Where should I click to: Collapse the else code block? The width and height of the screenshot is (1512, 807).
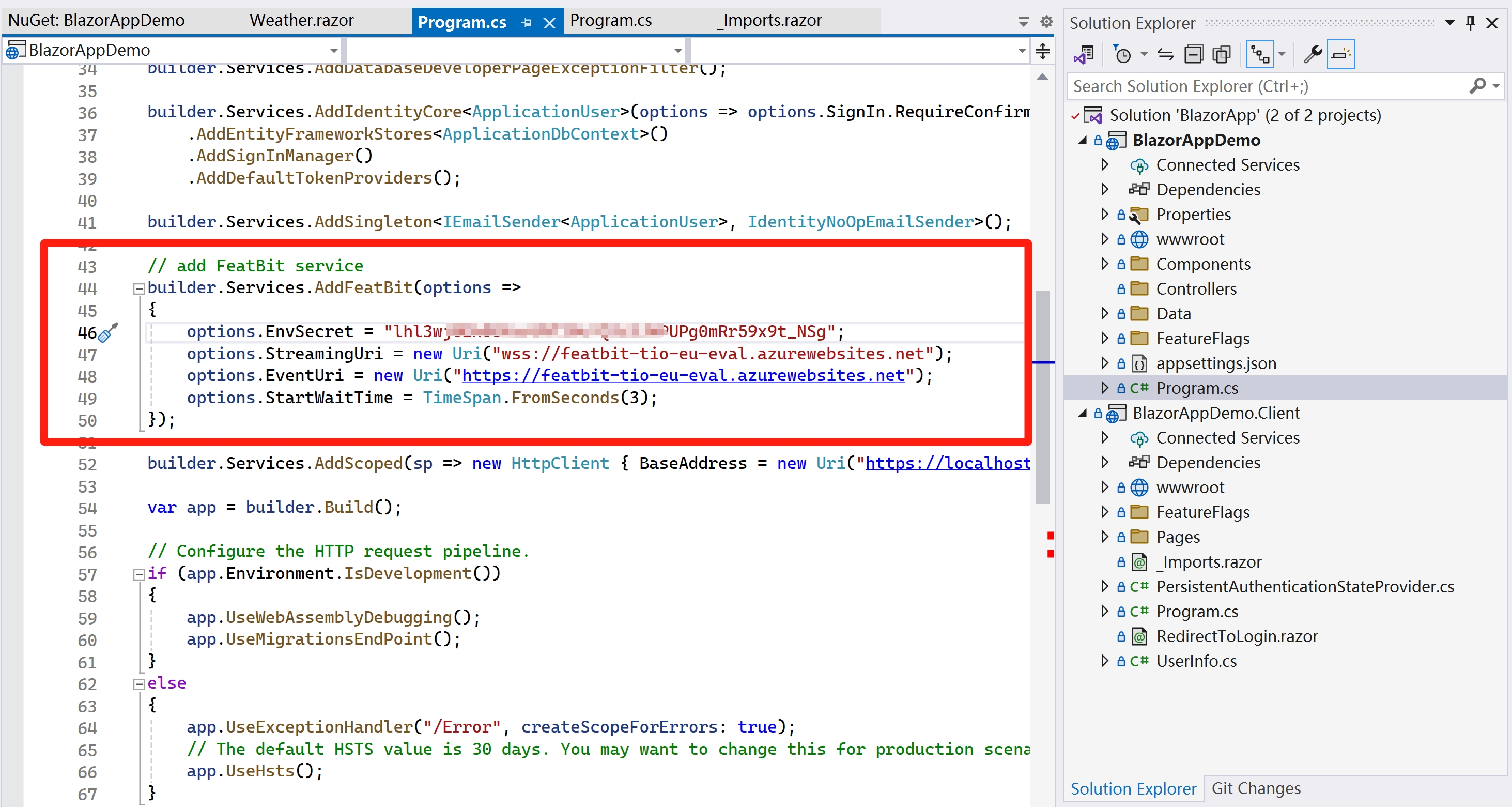coord(139,684)
